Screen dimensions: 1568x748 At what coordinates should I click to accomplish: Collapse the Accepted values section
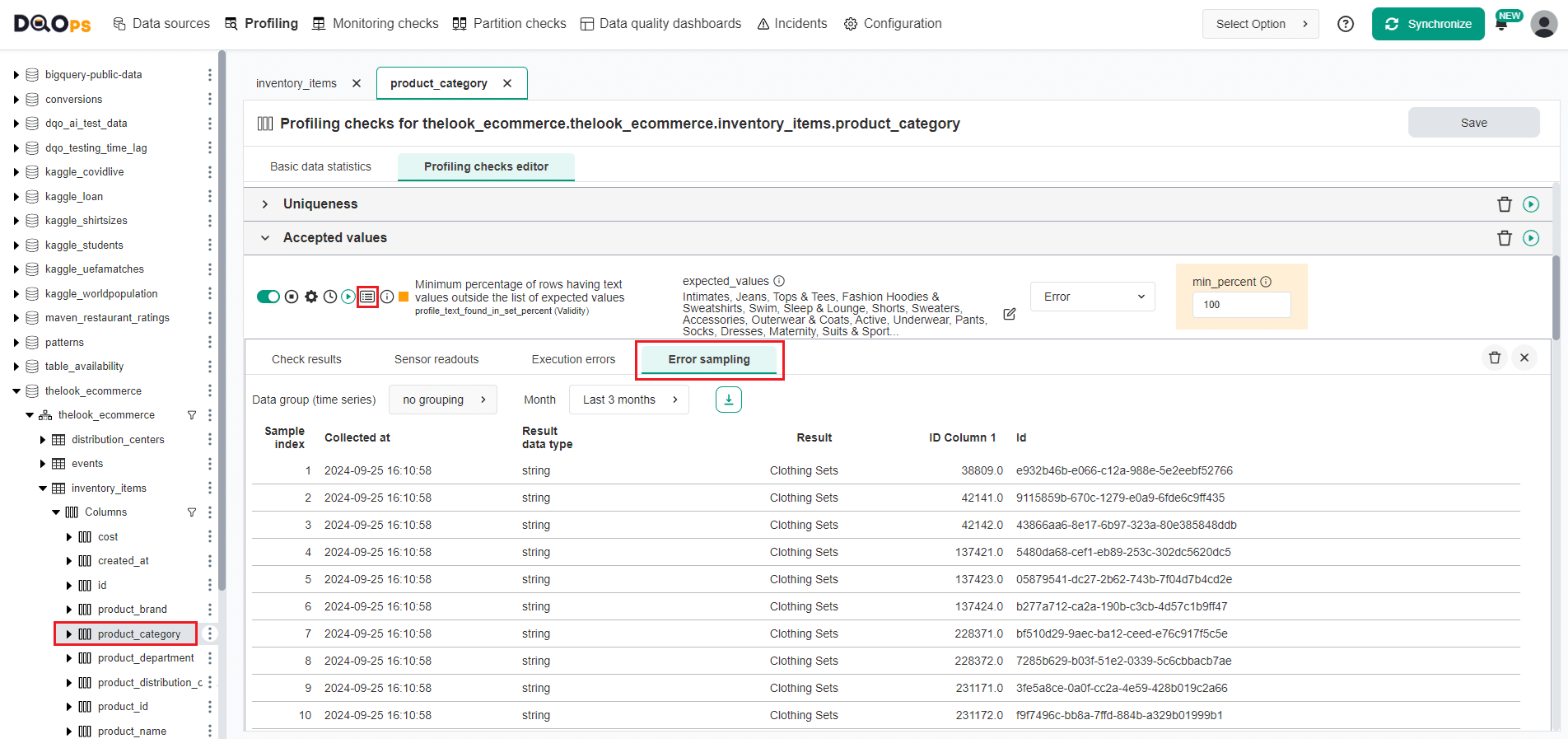[265, 238]
